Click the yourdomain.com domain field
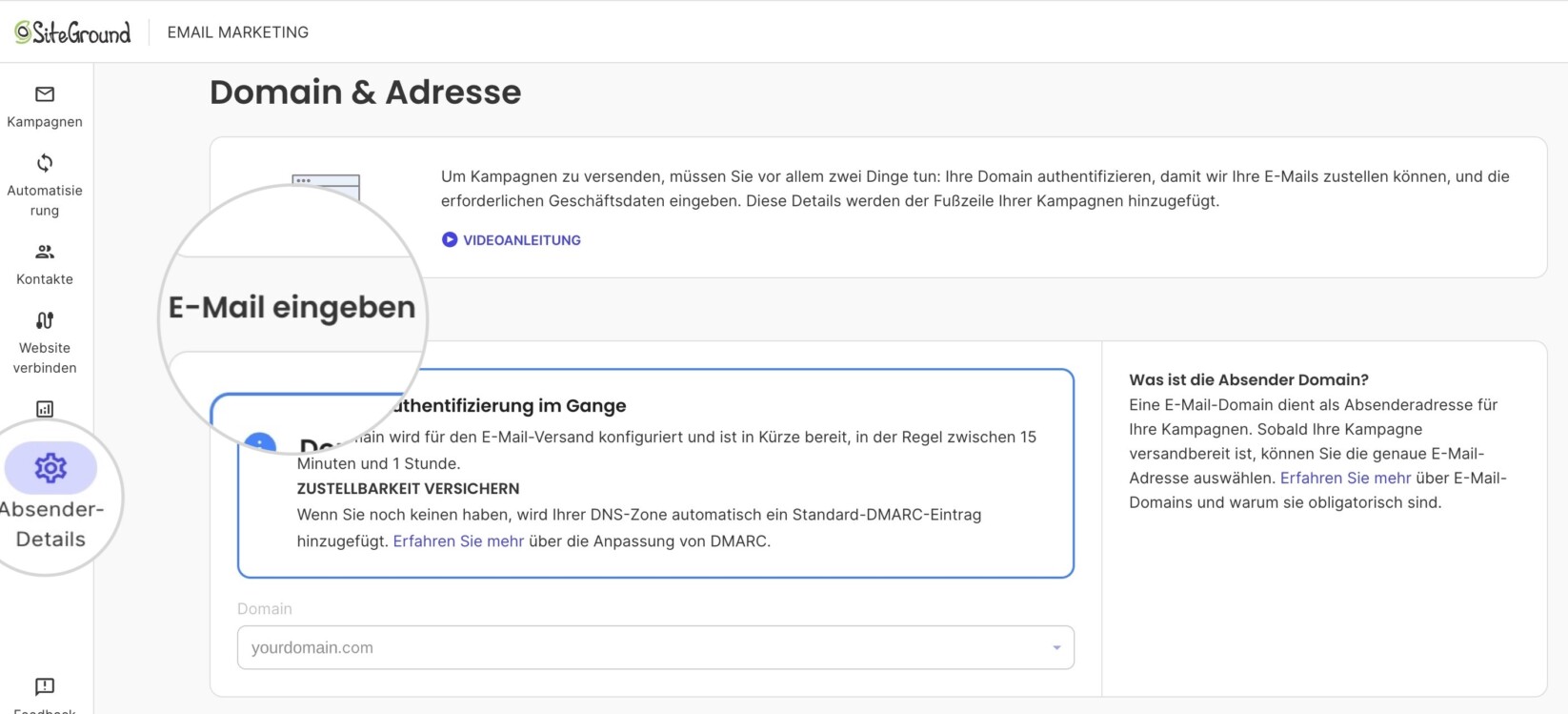This screenshot has width=1568, height=714. pyautogui.click(x=655, y=648)
